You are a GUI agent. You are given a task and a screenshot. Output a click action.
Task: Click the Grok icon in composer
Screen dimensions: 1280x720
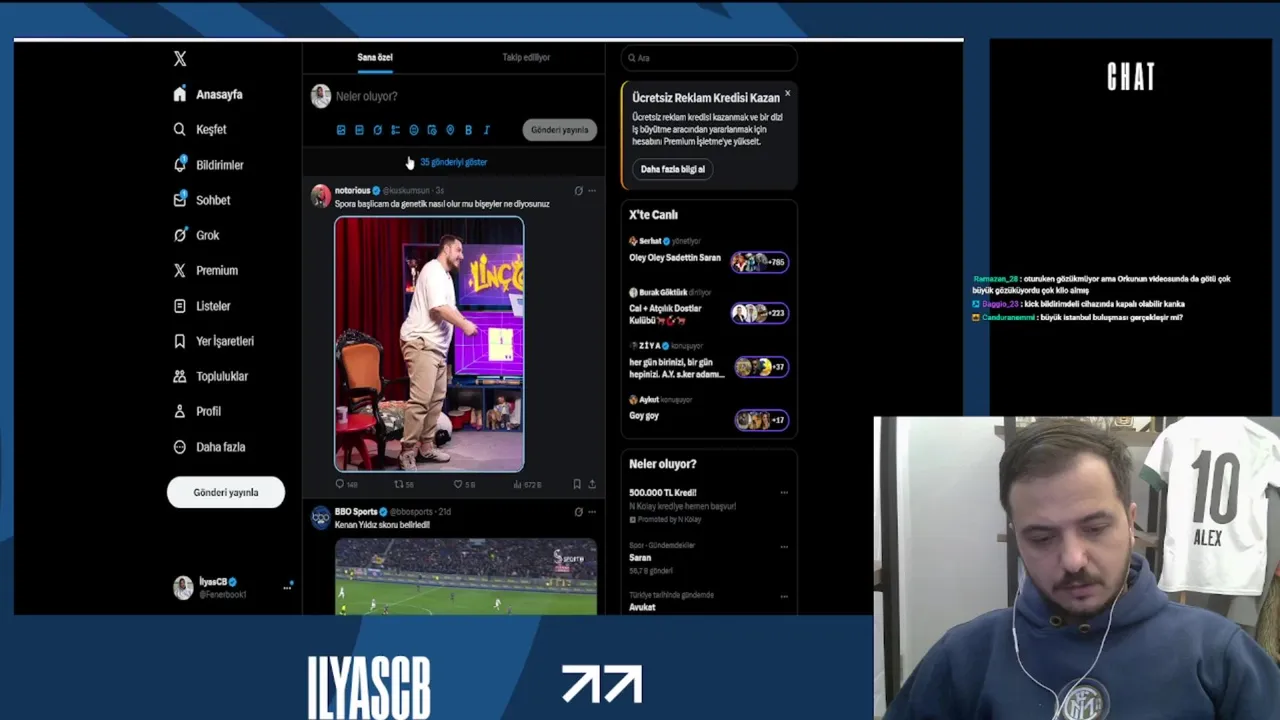(377, 130)
